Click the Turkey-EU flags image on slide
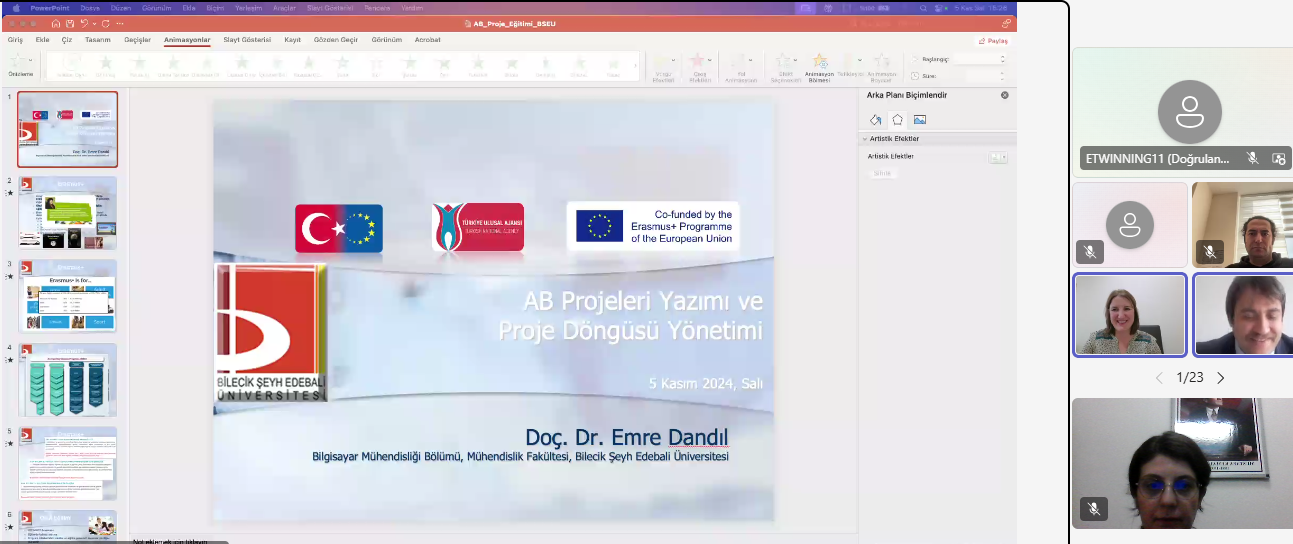Screen dimensions: 1293x544 pos(339,228)
